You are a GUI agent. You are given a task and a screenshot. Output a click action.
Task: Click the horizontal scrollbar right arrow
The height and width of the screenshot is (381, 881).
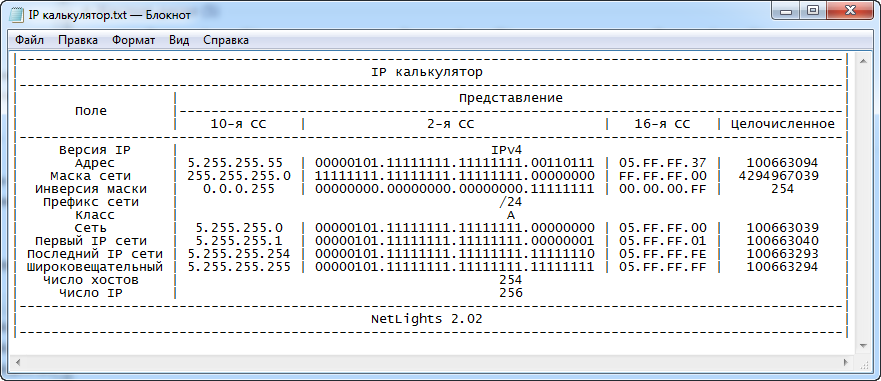pyautogui.click(x=846, y=362)
